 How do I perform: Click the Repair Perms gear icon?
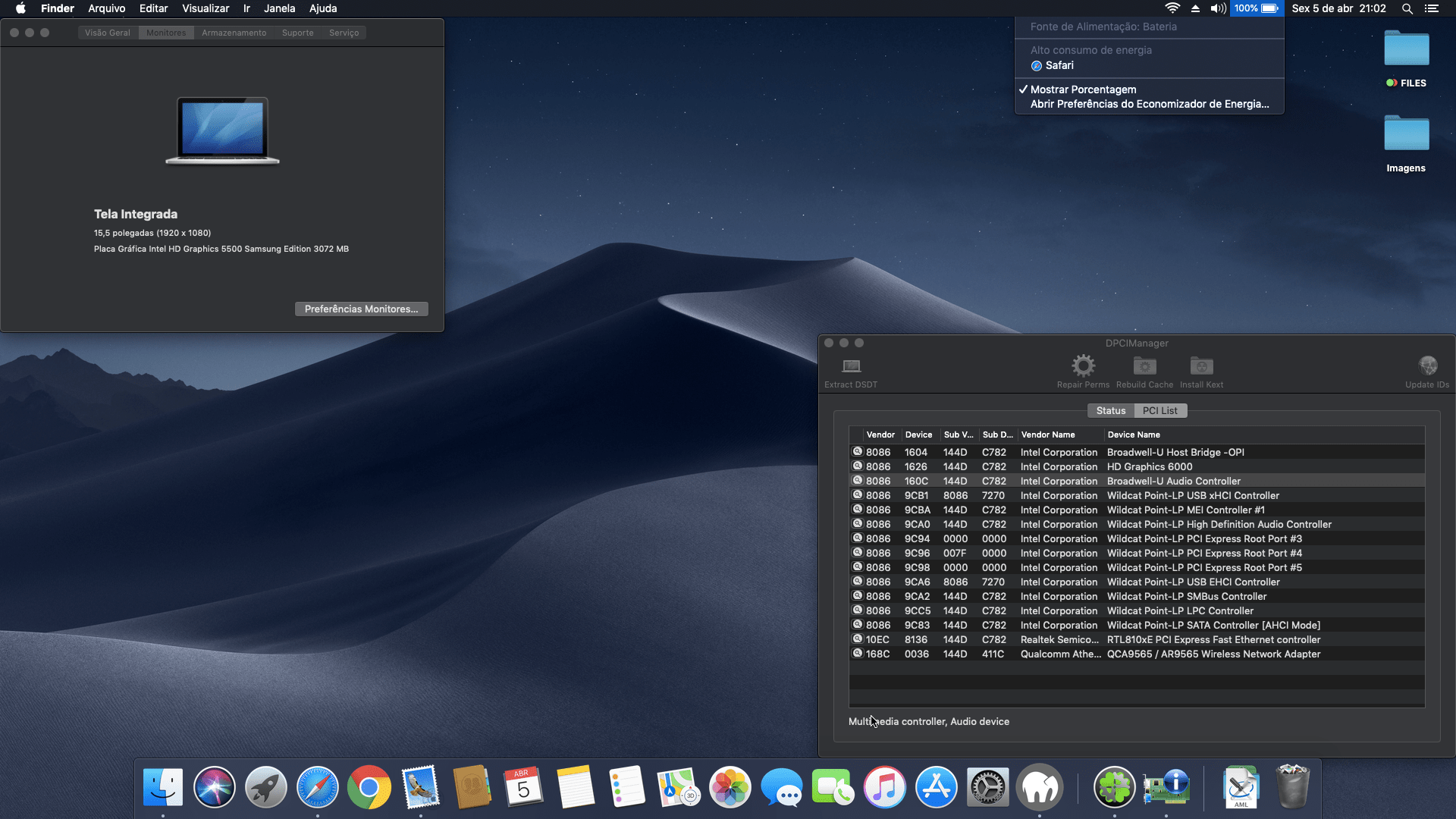(x=1083, y=366)
